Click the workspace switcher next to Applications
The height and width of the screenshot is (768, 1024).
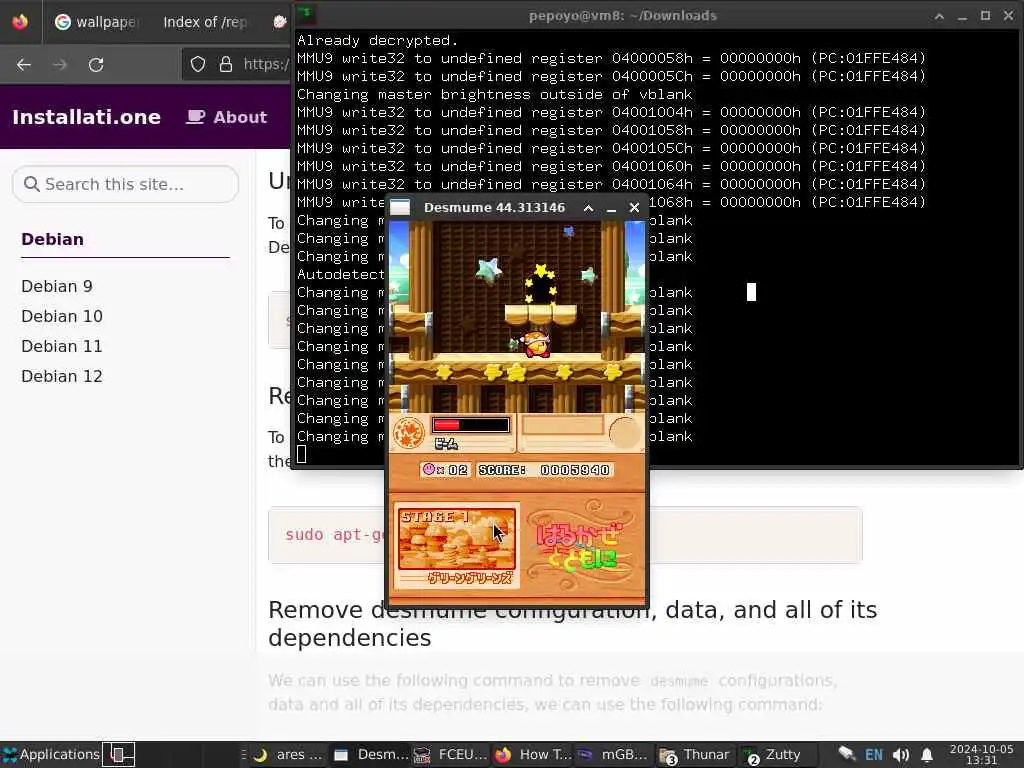click(119, 754)
